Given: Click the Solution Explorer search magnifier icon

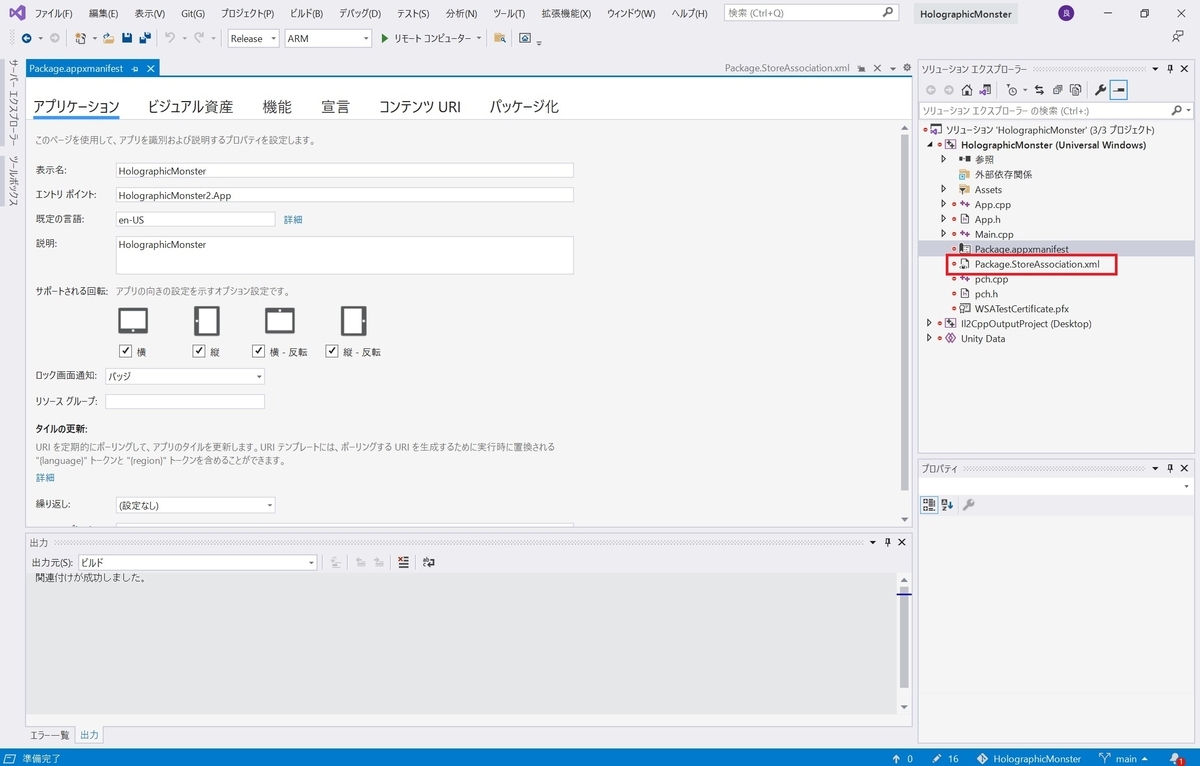Looking at the screenshot, I should click(1176, 111).
